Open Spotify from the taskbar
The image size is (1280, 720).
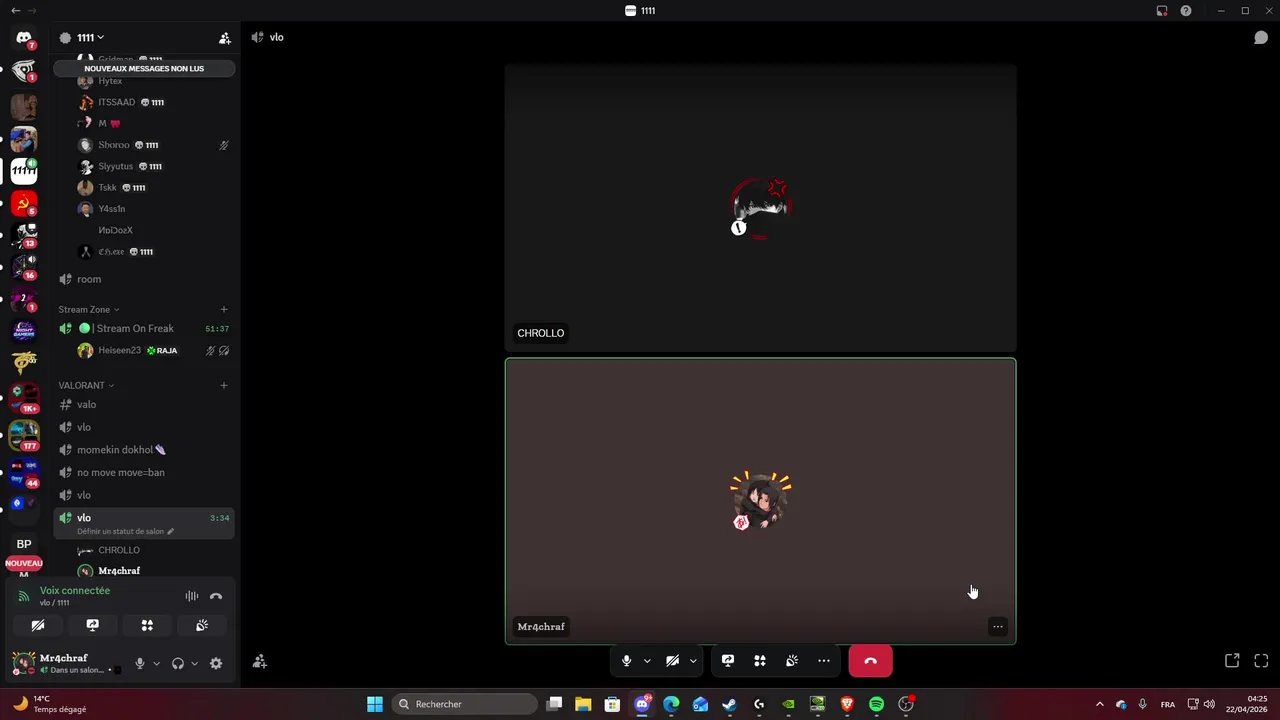click(876, 704)
